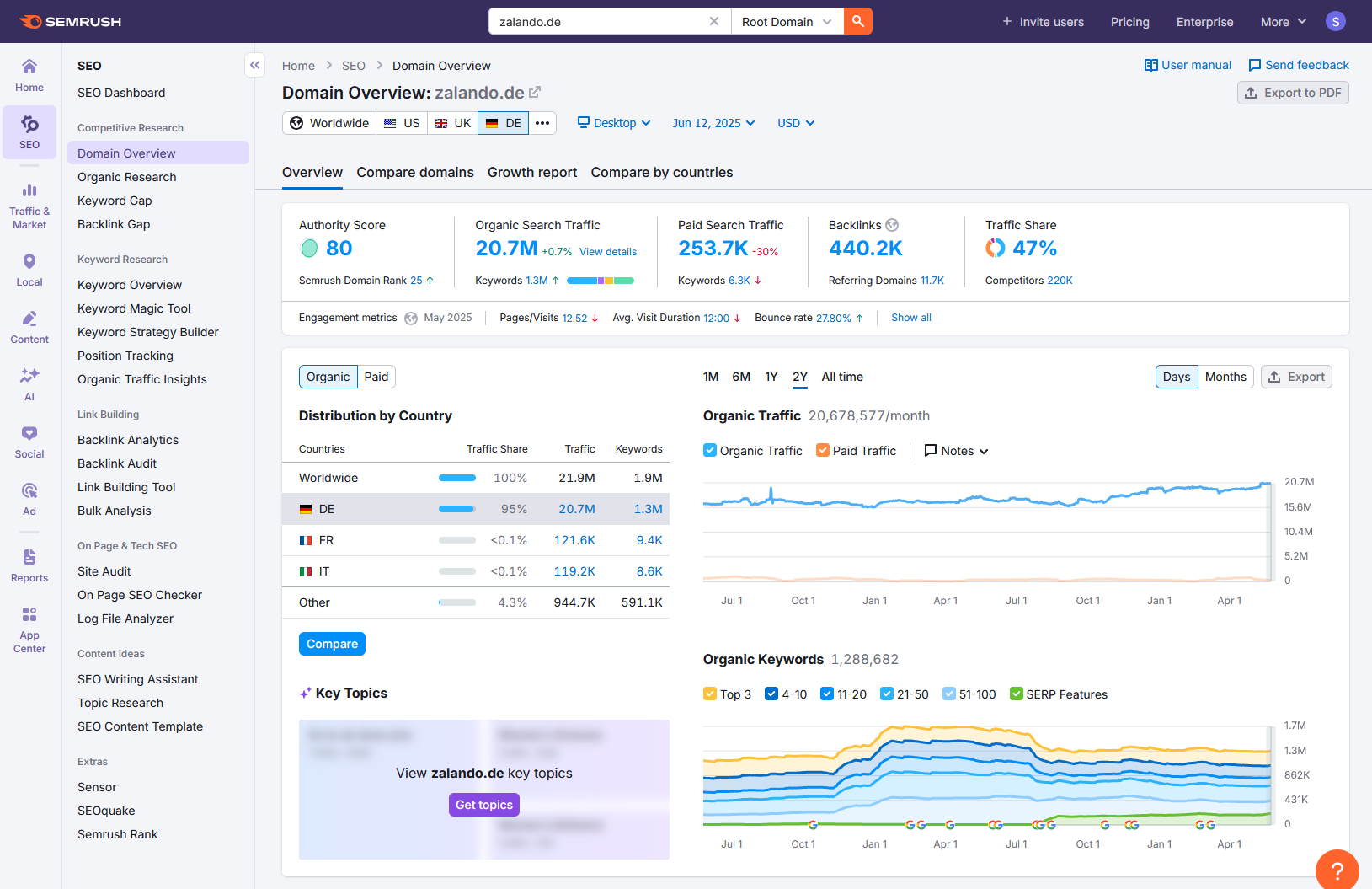Open Desktop device dropdown
The image size is (1372, 889).
coord(614,123)
